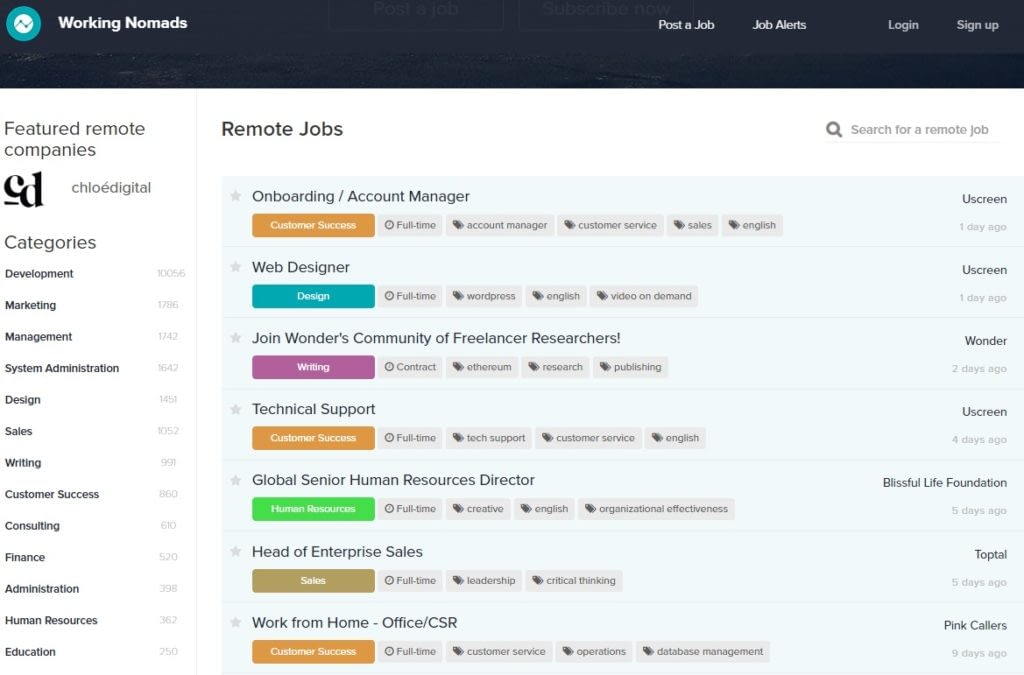Star the Onboarding / Account Manager job
The height and width of the screenshot is (675, 1024).
point(236,196)
